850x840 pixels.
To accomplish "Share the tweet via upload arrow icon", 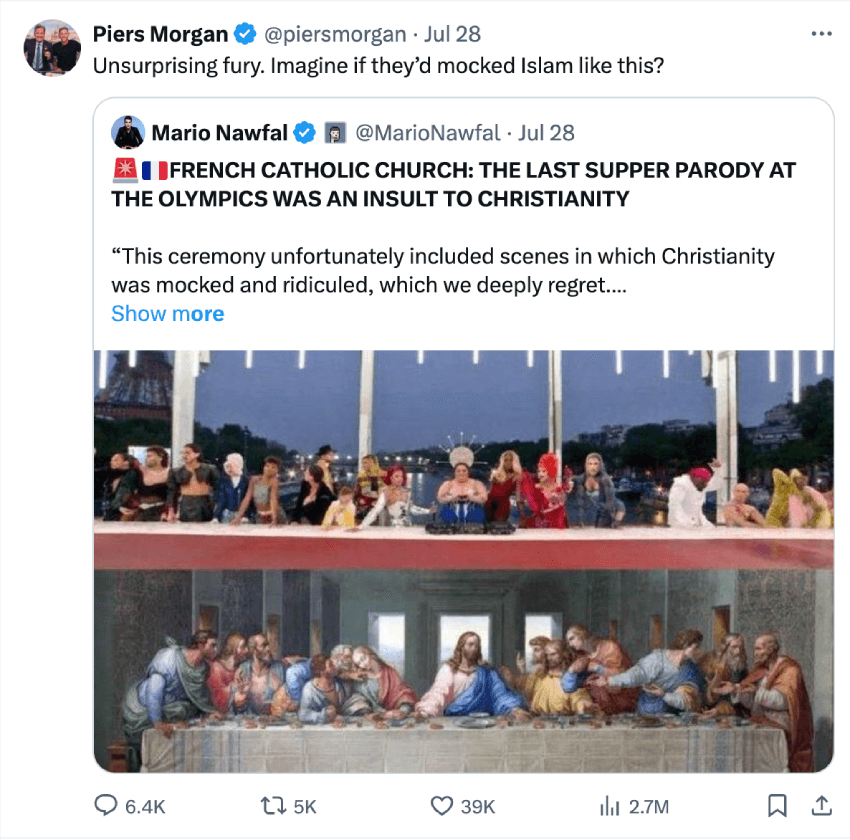I will [820, 806].
